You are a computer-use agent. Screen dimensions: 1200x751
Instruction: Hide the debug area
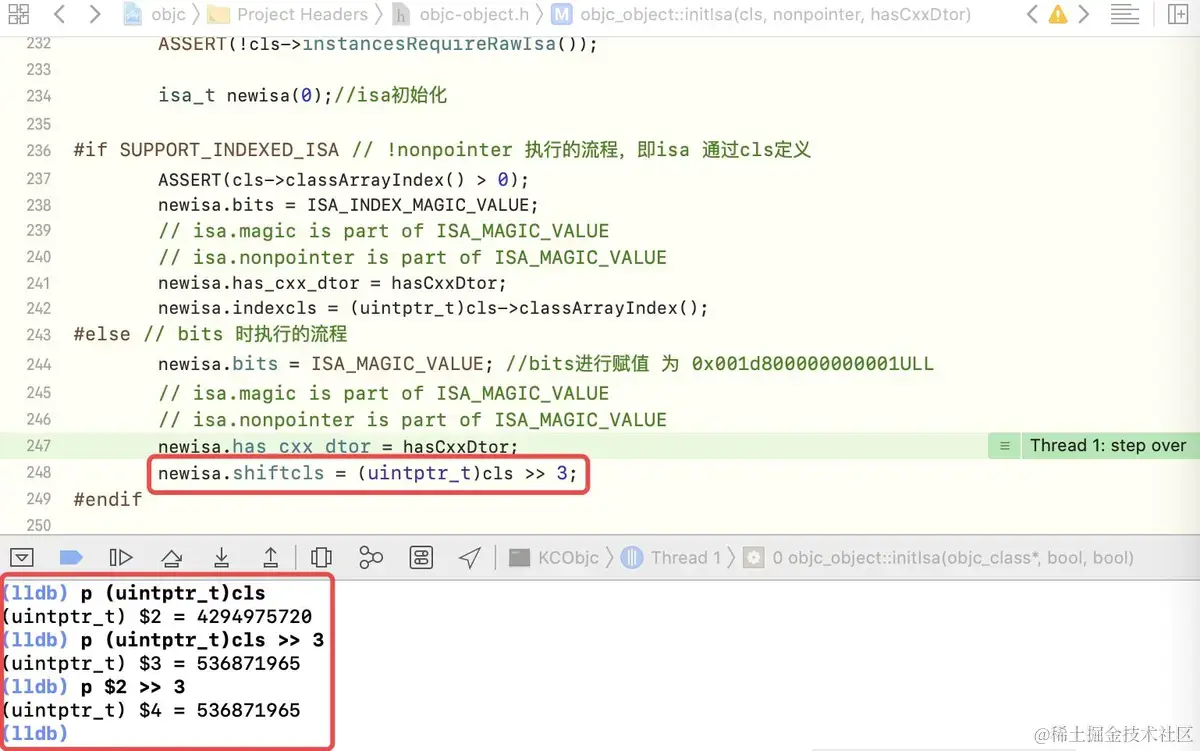click(x=22, y=557)
